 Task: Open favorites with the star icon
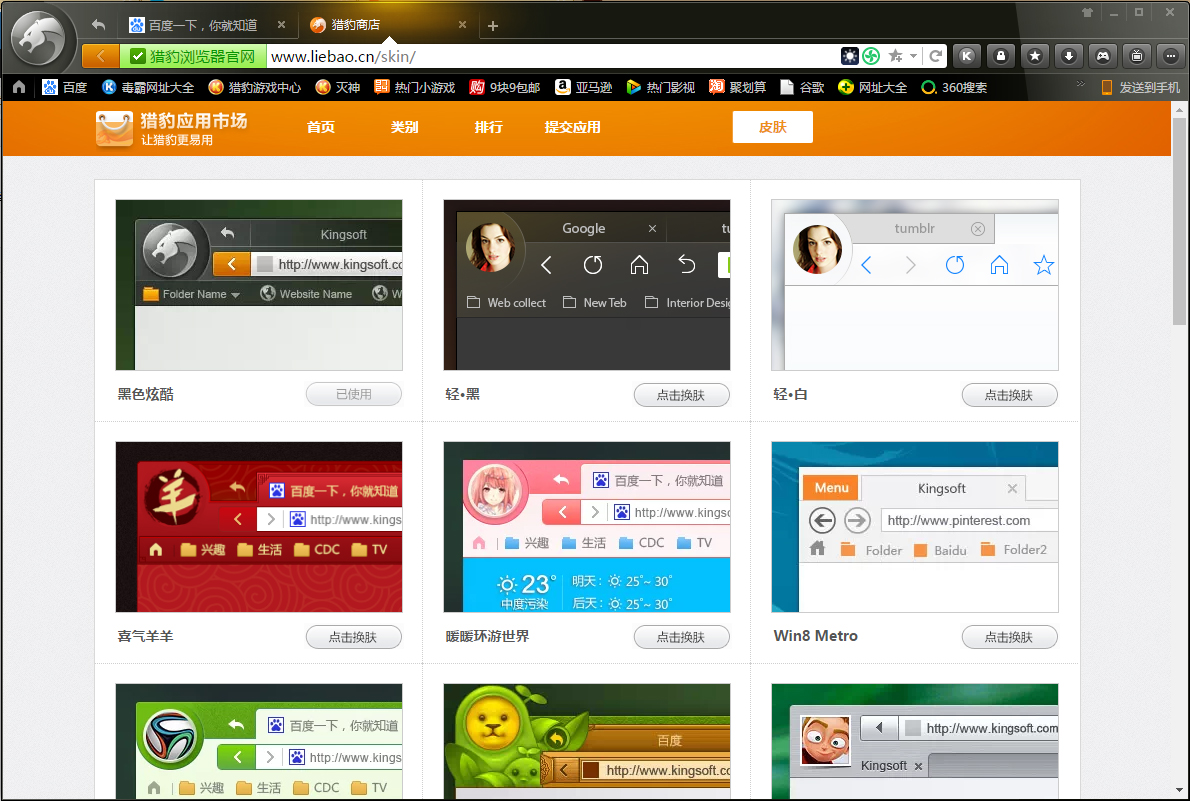click(x=1035, y=57)
